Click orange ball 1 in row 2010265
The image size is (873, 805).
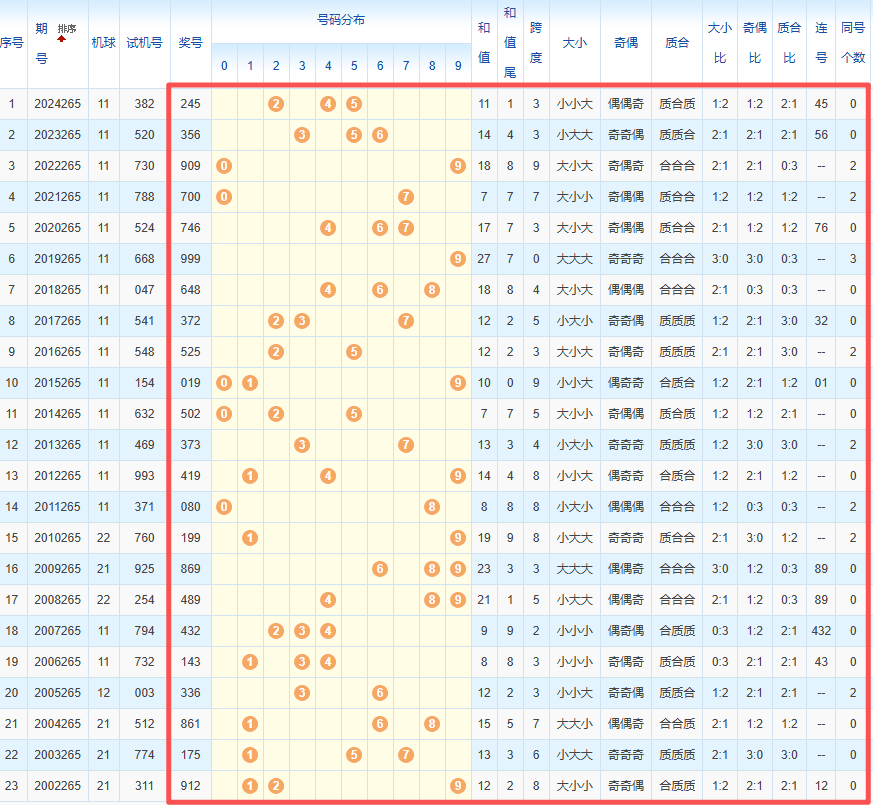coord(250,538)
